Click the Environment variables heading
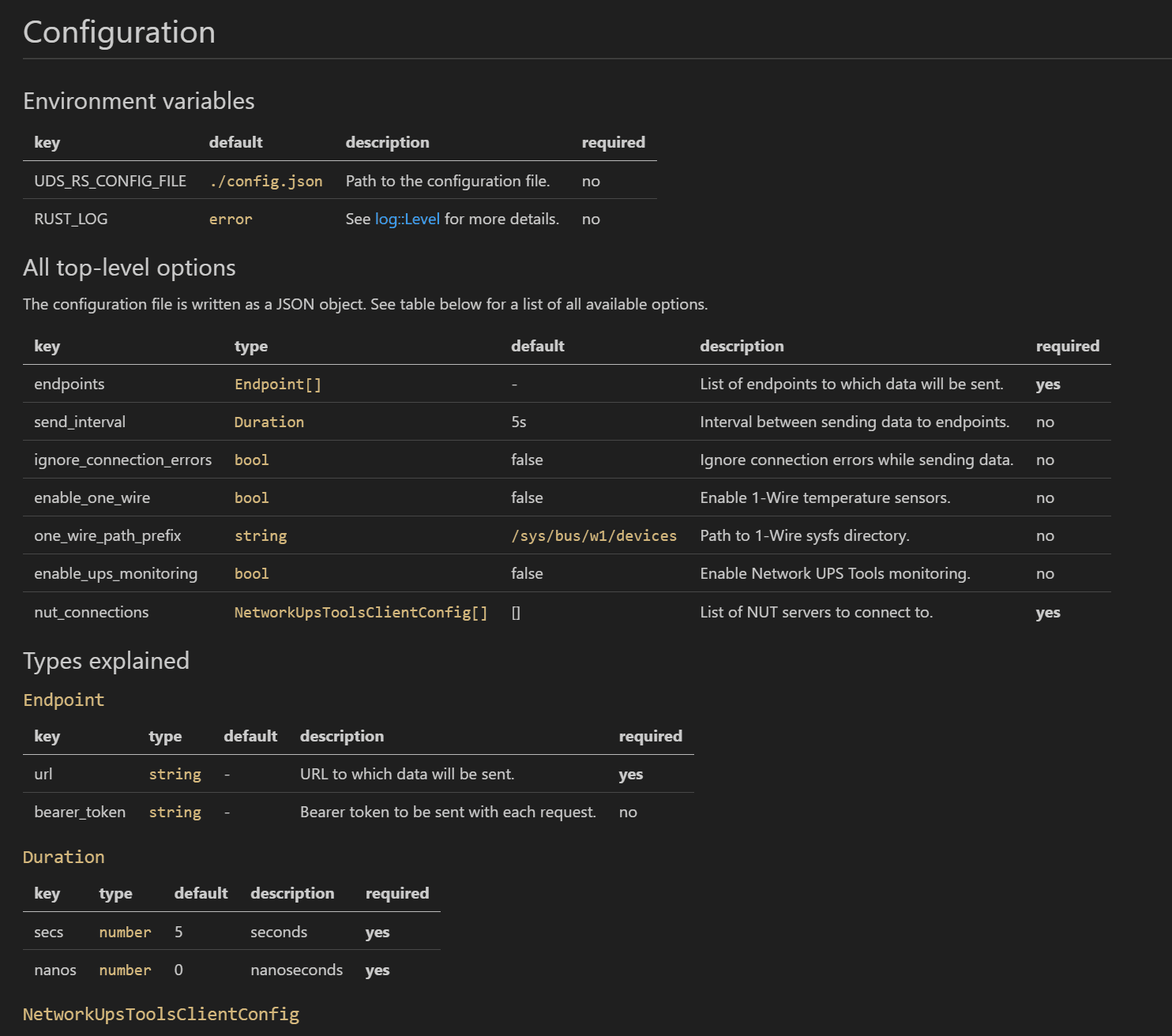Screen dimensions: 1172x1036 139,100
